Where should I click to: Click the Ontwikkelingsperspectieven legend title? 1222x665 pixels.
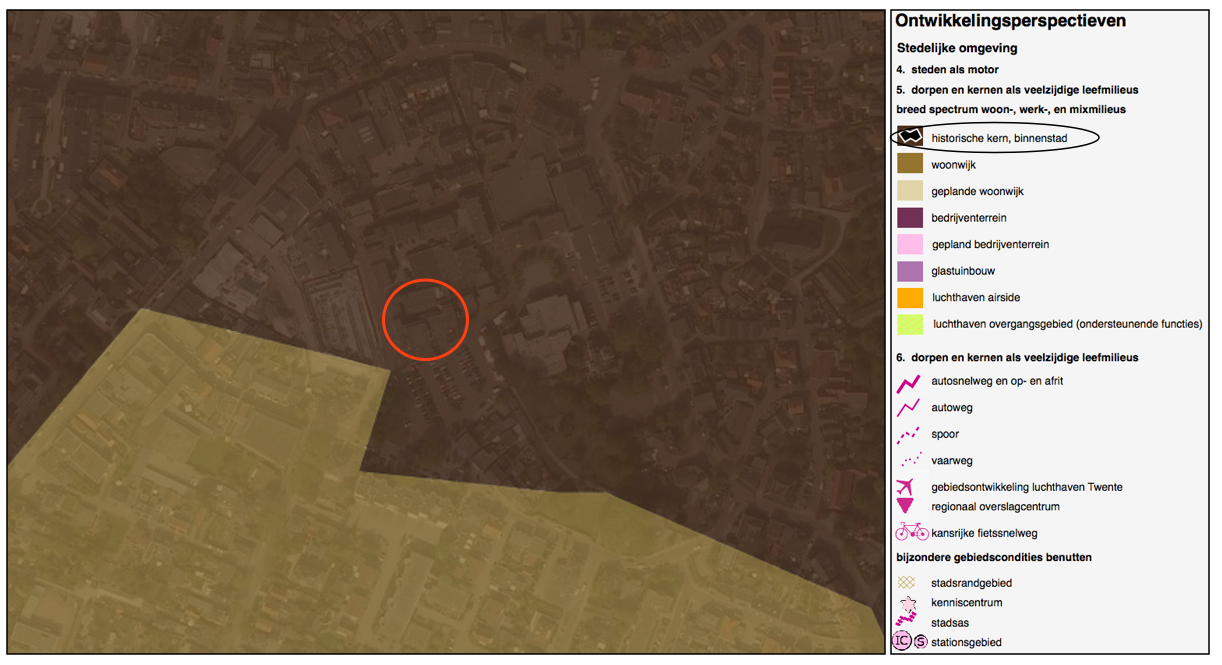click(x=1011, y=21)
